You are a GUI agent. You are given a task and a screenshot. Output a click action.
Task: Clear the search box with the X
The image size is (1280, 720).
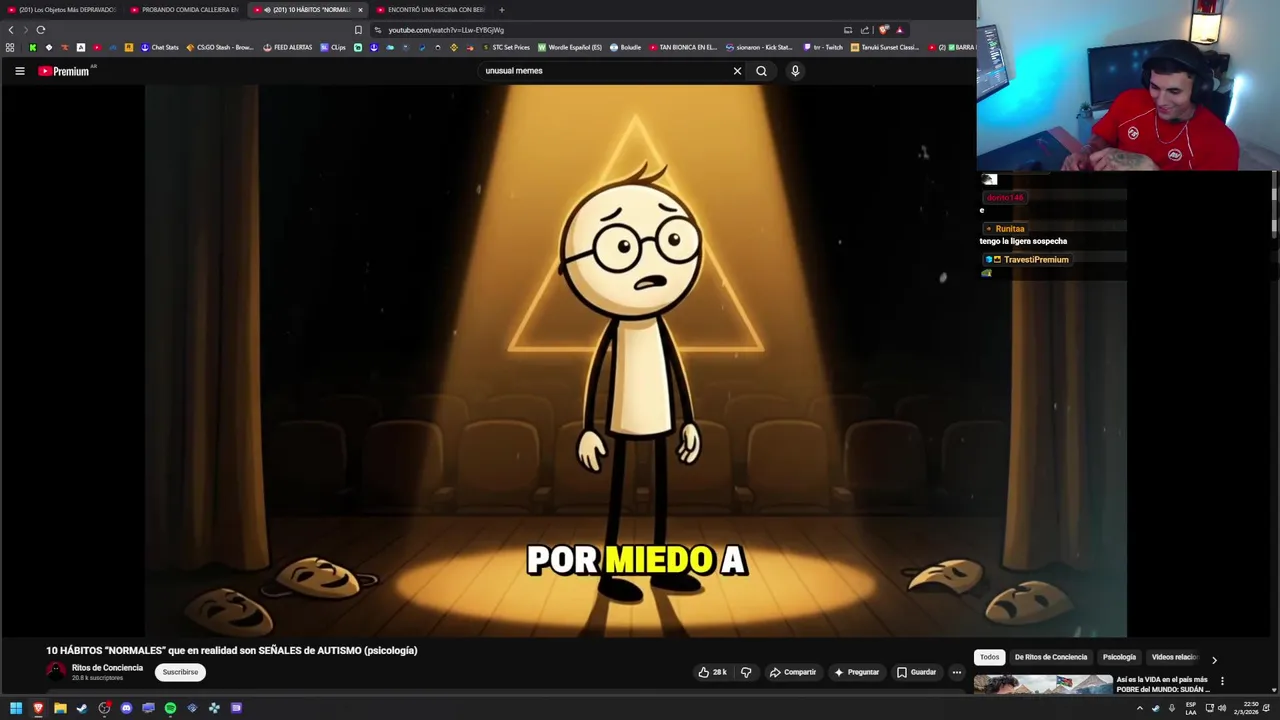coord(737,71)
